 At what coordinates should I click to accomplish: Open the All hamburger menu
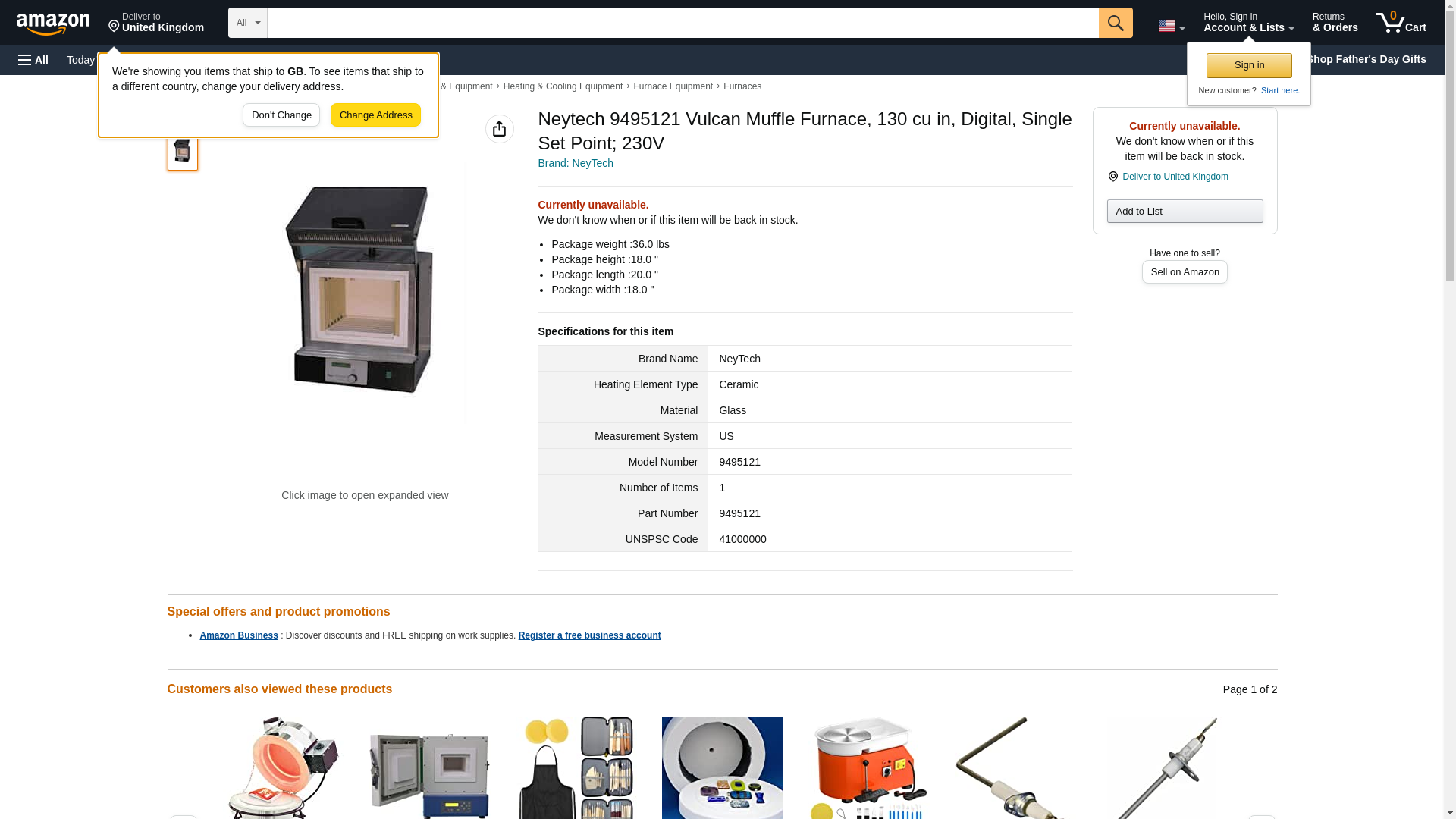click(x=33, y=60)
